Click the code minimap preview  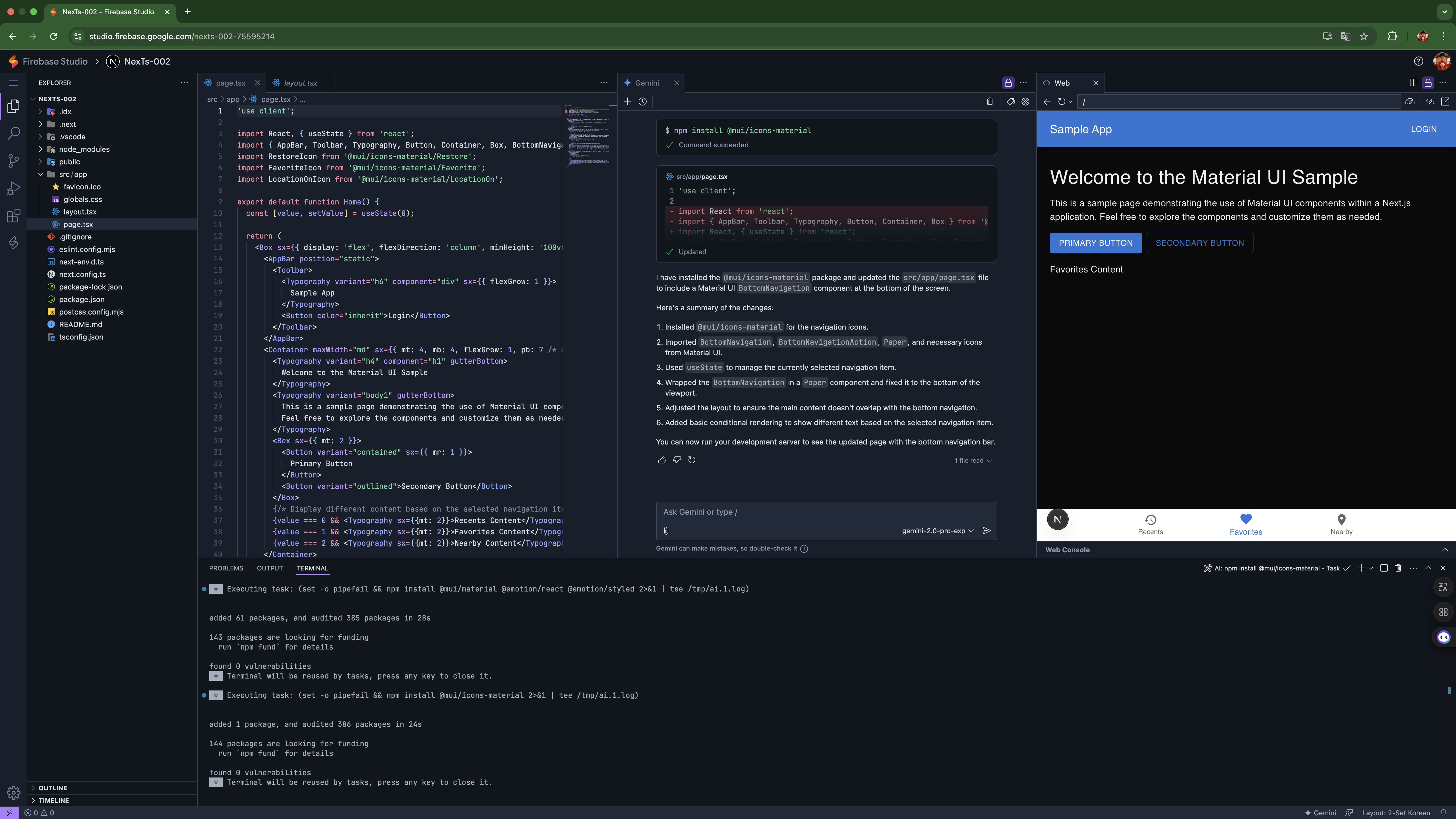coord(587,136)
